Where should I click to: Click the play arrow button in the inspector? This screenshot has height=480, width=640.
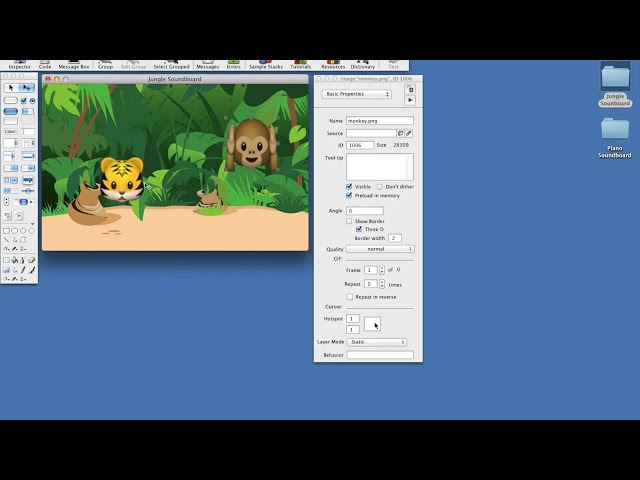[x=410, y=100]
